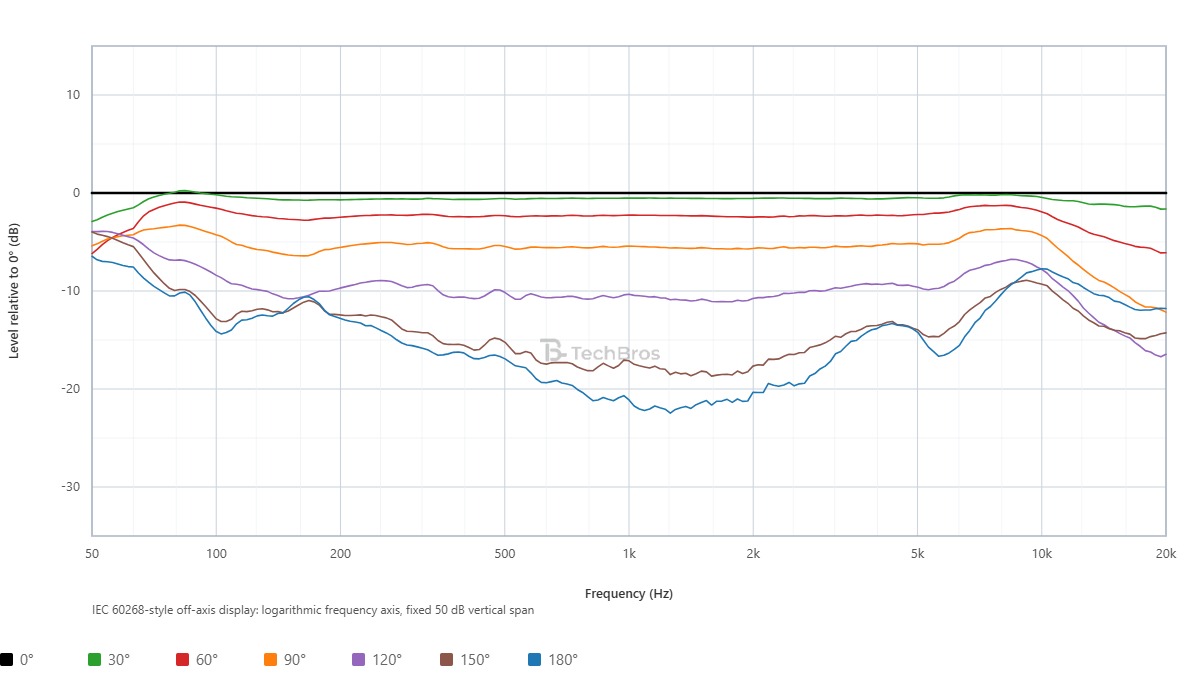Click the 1k frequency axis label
Screen dimensions: 1200x700
coord(629,553)
